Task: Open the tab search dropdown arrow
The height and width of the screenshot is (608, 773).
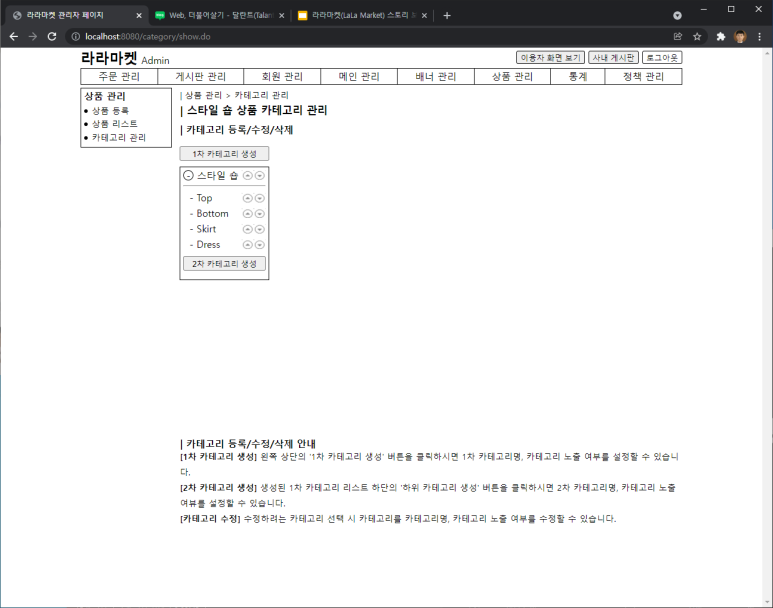Action: tap(678, 15)
